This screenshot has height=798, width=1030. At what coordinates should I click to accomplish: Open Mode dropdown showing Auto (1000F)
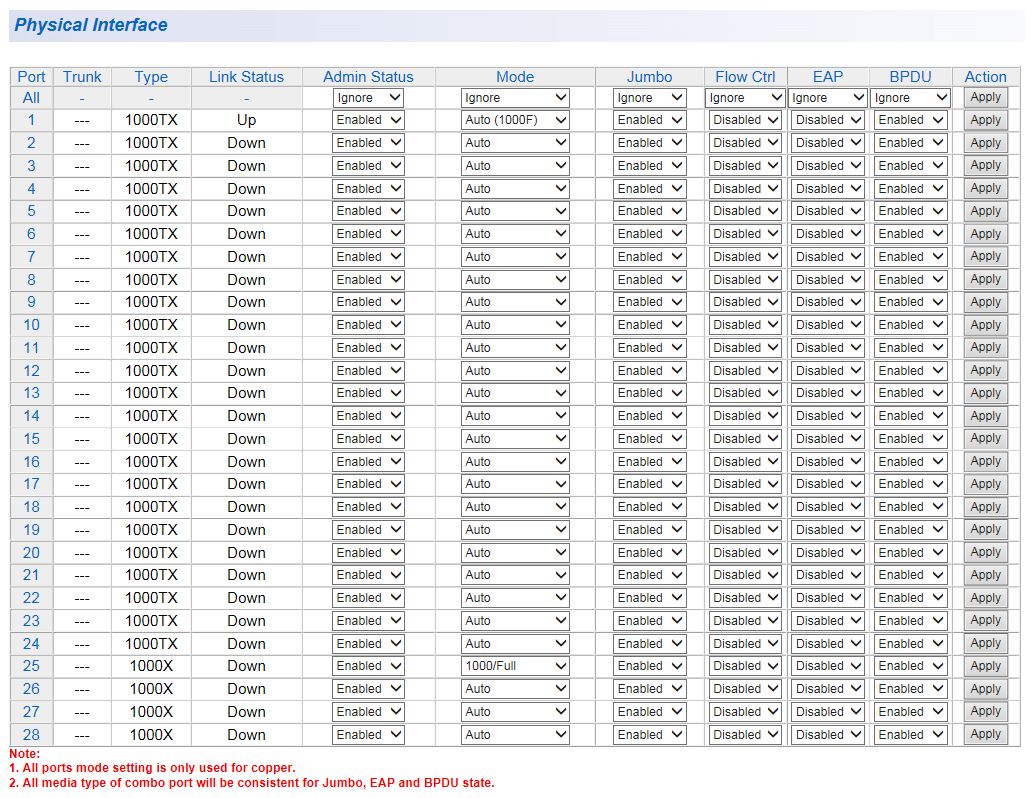[515, 120]
